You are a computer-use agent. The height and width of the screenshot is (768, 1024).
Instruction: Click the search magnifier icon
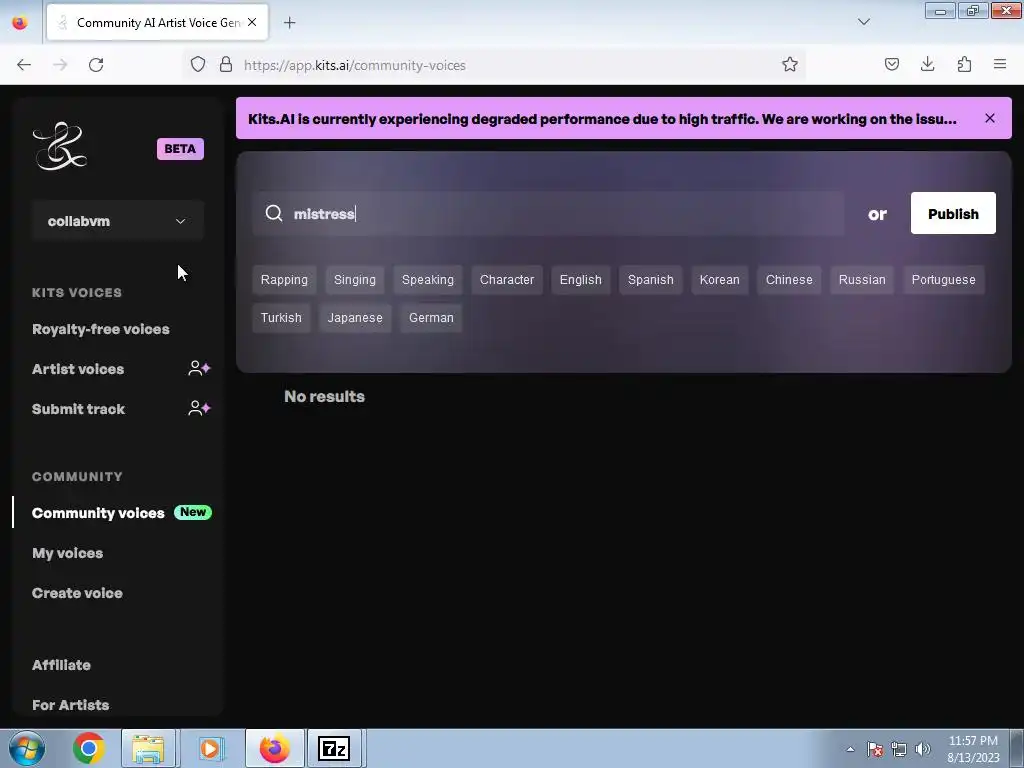point(274,214)
